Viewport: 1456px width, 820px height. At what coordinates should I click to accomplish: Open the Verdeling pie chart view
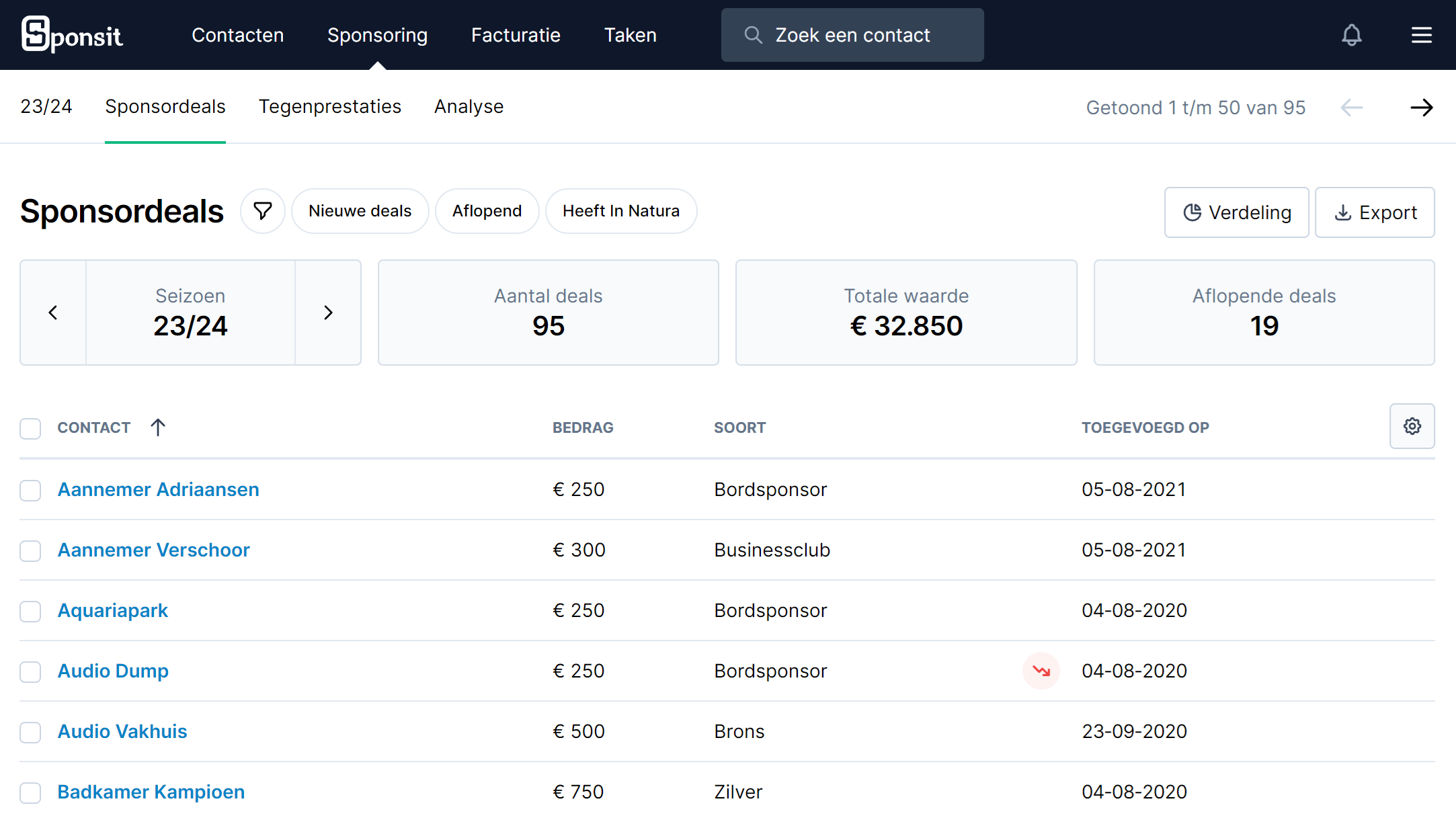click(1236, 212)
